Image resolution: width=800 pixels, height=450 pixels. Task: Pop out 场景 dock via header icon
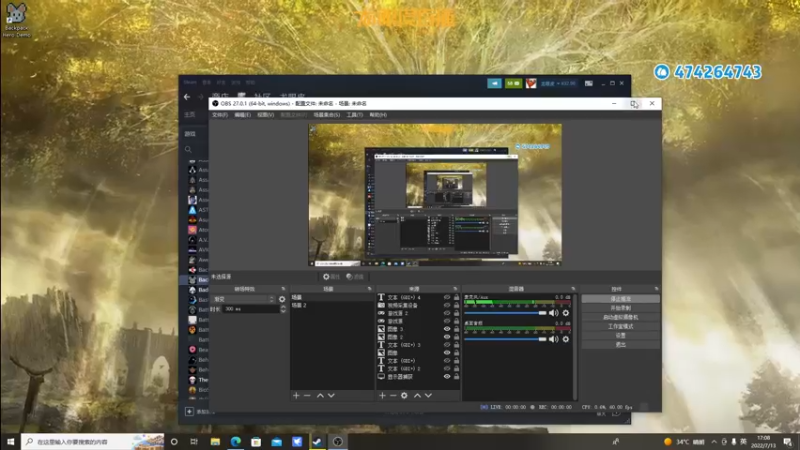click(369, 289)
